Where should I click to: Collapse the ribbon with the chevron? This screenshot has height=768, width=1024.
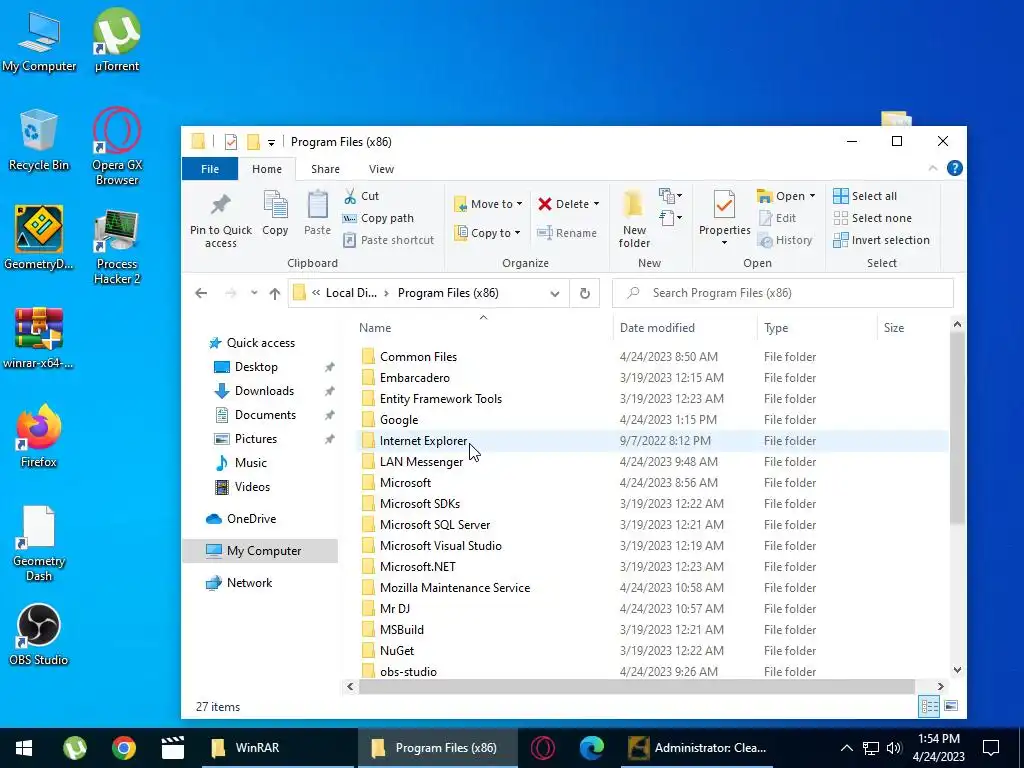[x=933, y=168]
